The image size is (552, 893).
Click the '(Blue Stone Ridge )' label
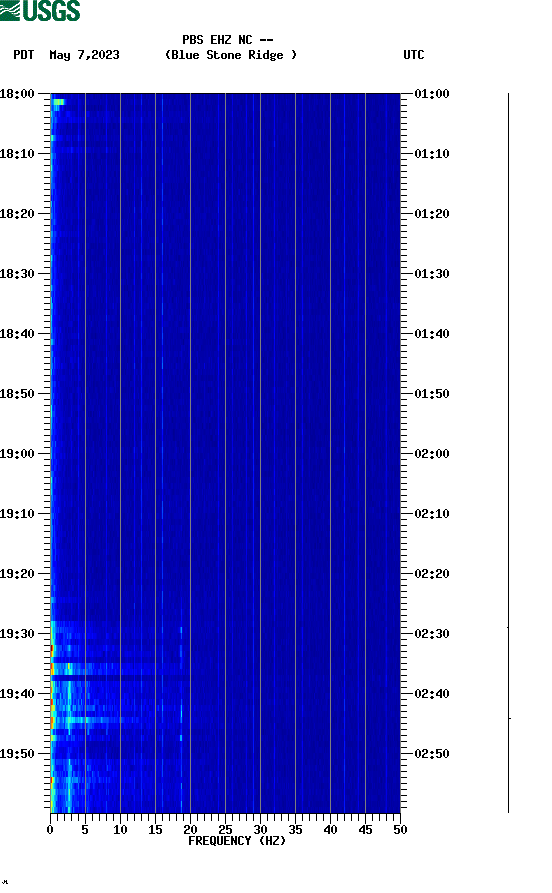(231, 55)
